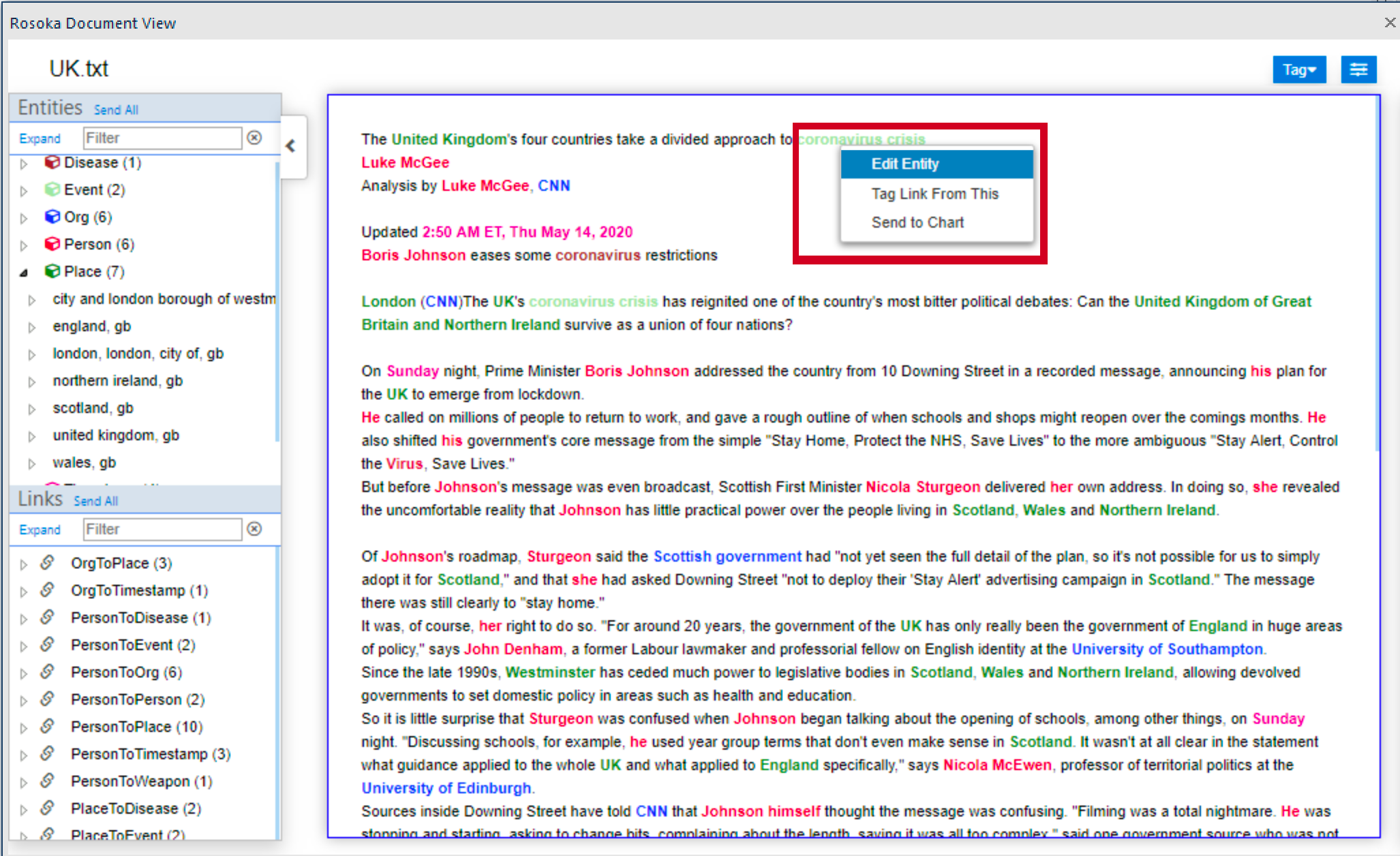Expand the Person entity group
Image resolution: width=1400 pixels, height=856 pixels.
coord(24,245)
